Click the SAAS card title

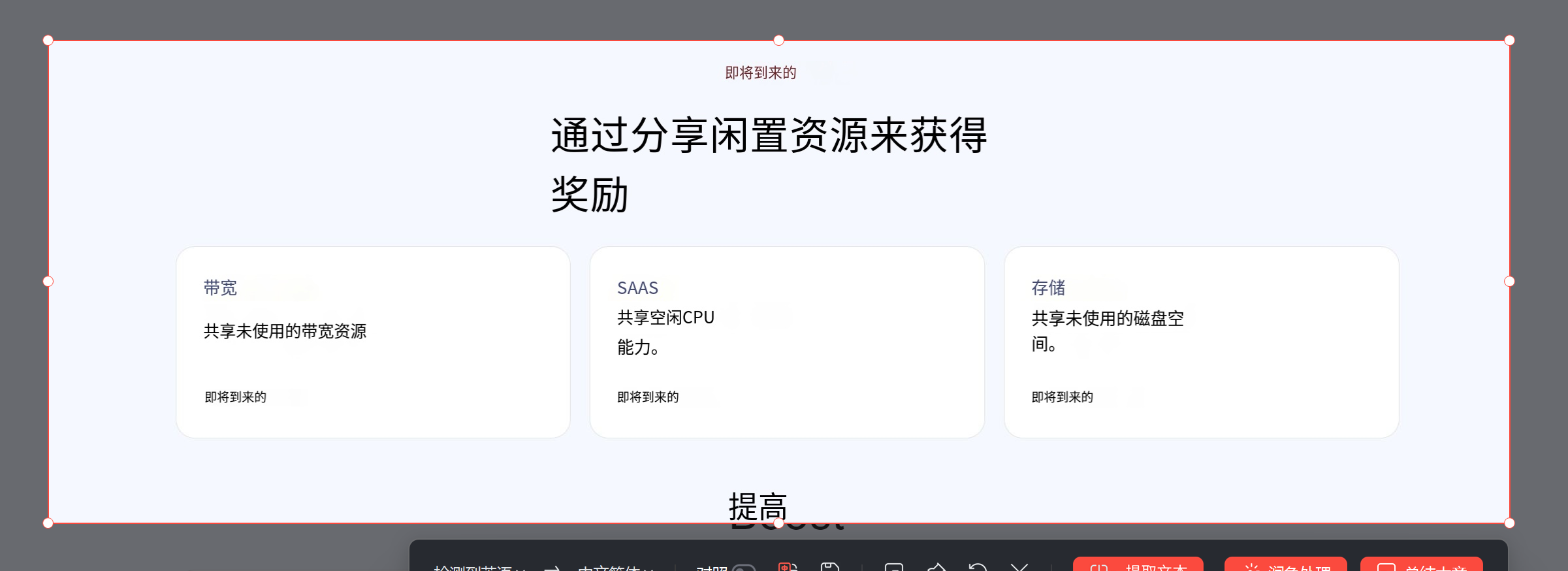coord(637,288)
